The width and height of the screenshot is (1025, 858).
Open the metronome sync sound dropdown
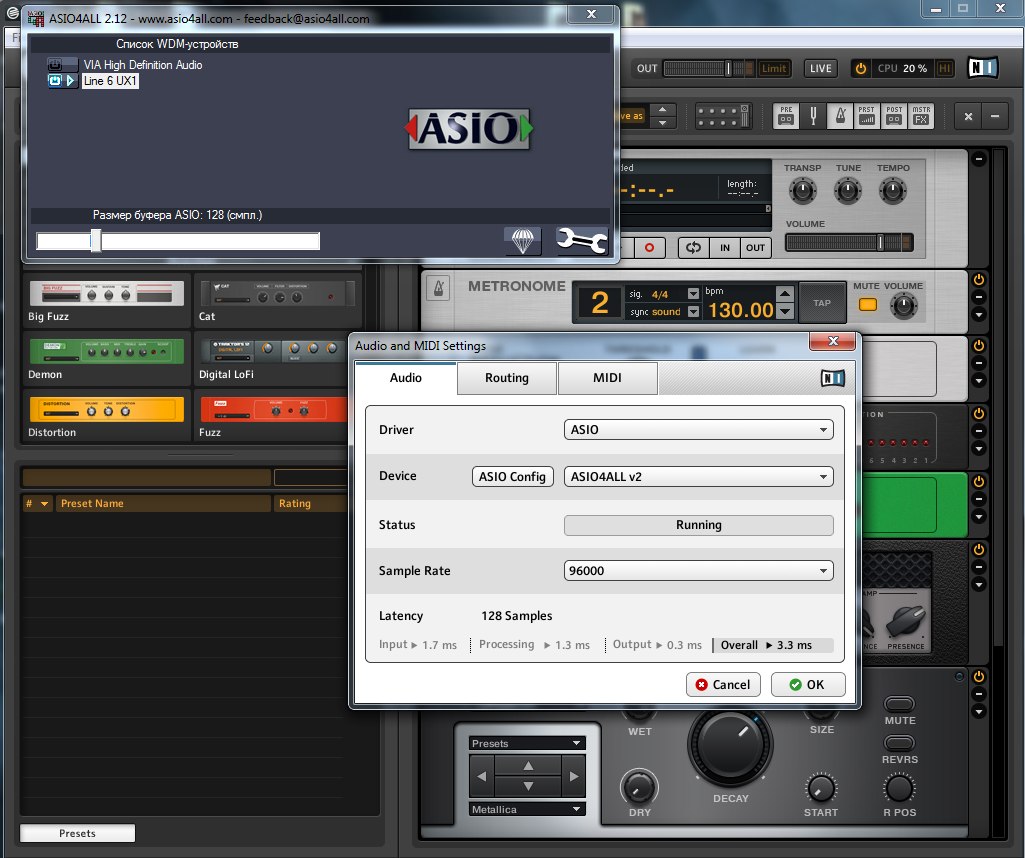click(x=694, y=312)
